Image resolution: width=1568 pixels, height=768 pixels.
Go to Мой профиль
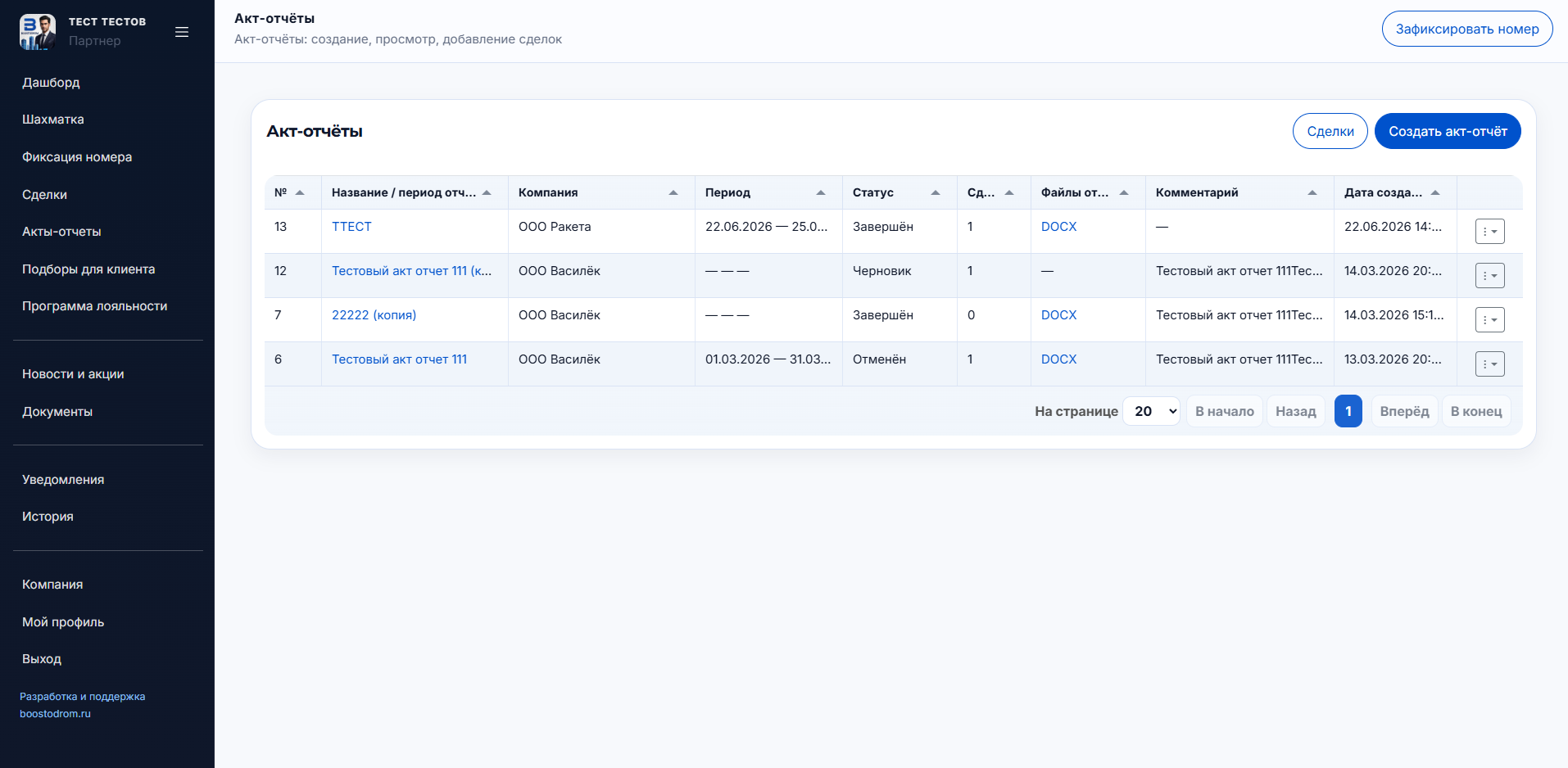point(63,622)
